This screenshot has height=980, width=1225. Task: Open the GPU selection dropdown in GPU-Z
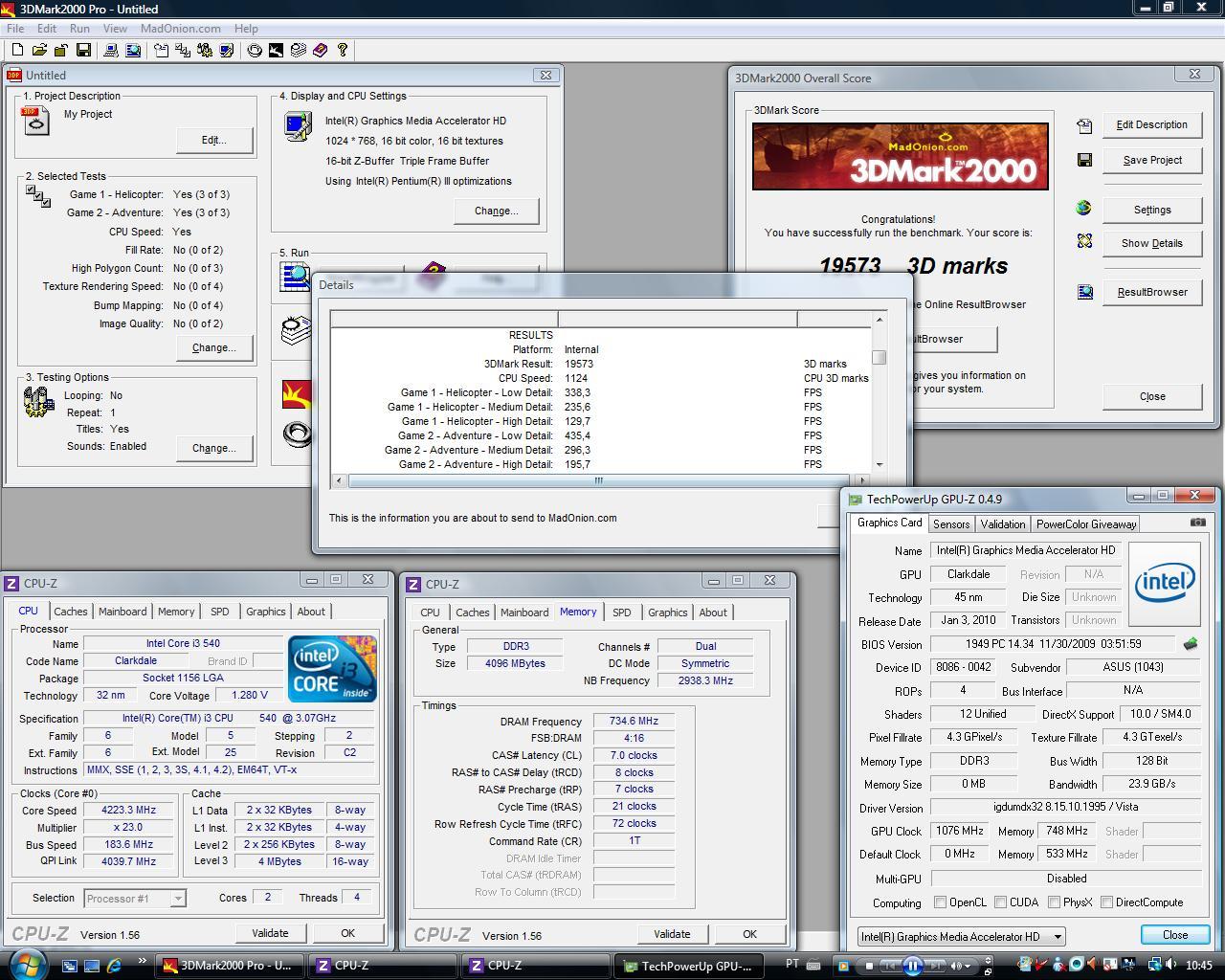[x=961, y=937]
